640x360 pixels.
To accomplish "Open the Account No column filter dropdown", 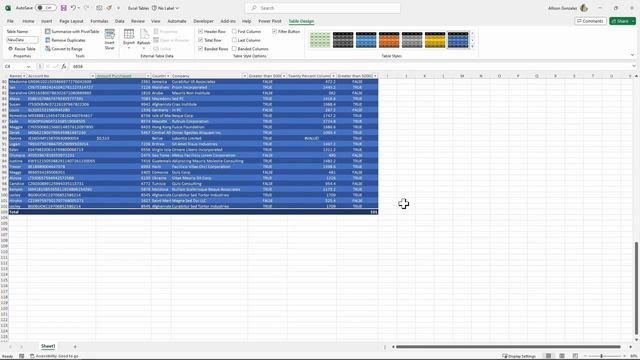I will click(93, 76).
